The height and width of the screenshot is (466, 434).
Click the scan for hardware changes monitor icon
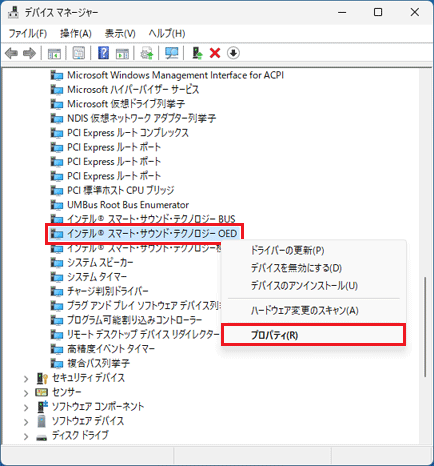pos(172,53)
